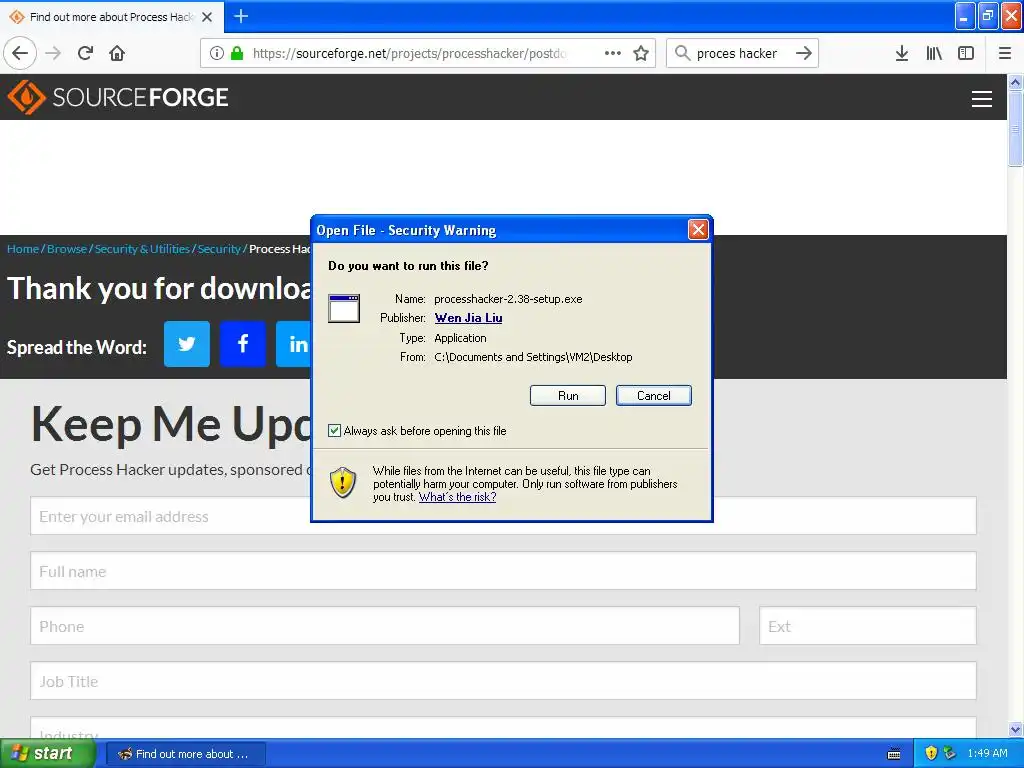Screen dimensions: 1024x768
Task: Open the Firefox library icon
Action: click(x=934, y=53)
